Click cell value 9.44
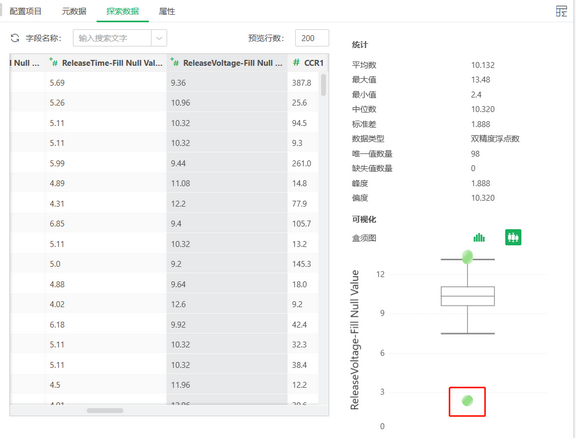This screenshot has width=576, height=438. point(178,163)
